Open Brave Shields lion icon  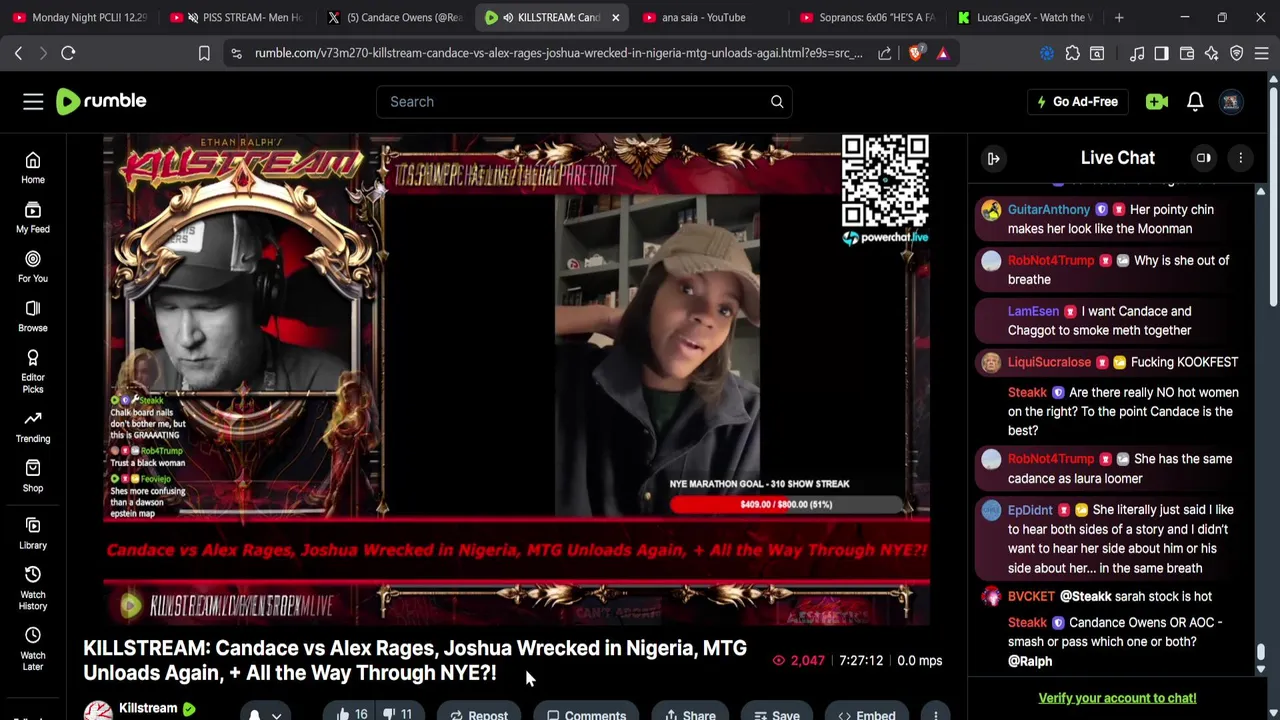pos(915,53)
